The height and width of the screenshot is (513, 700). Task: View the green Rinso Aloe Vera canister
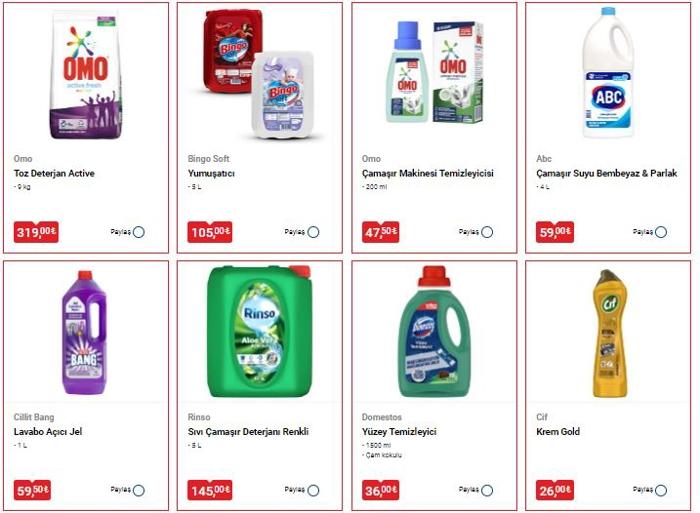(x=259, y=331)
